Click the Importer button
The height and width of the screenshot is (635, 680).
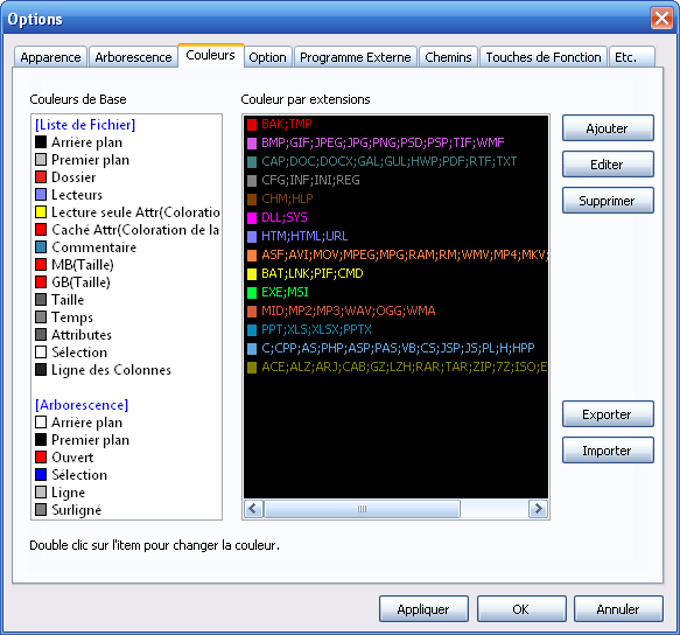[x=608, y=451]
